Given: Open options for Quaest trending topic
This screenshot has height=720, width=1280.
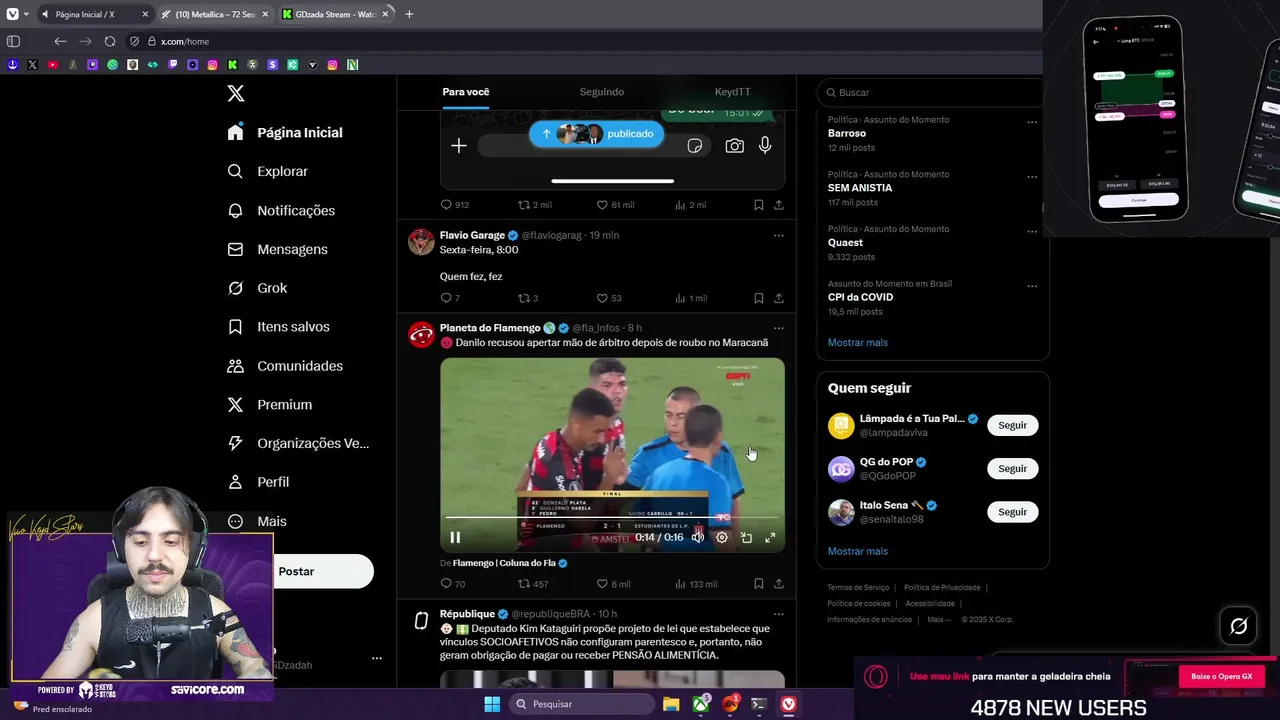Looking at the screenshot, I should pos(1032,232).
